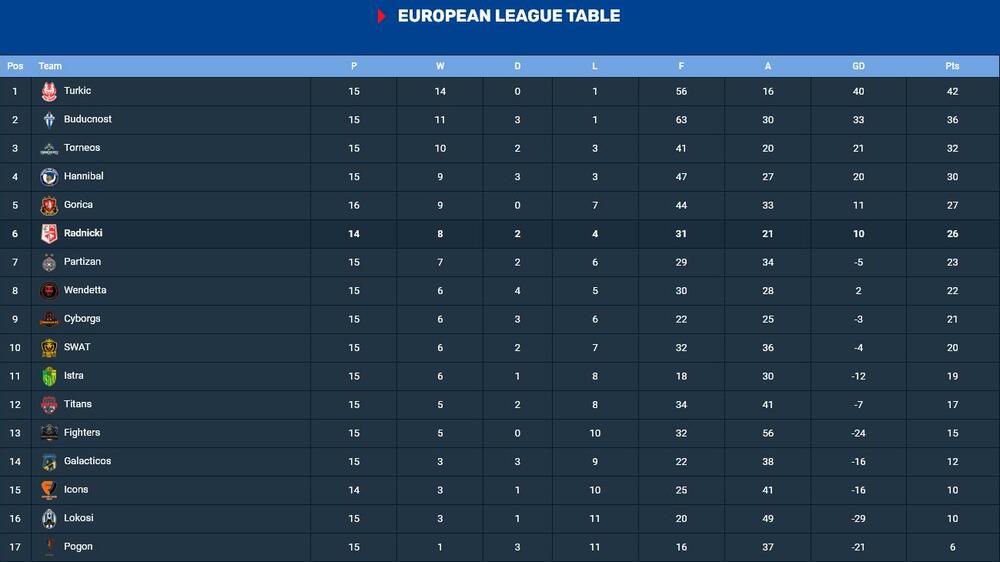
Task: Click the Hannibal team badge icon
Action: click(x=49, y=177)
